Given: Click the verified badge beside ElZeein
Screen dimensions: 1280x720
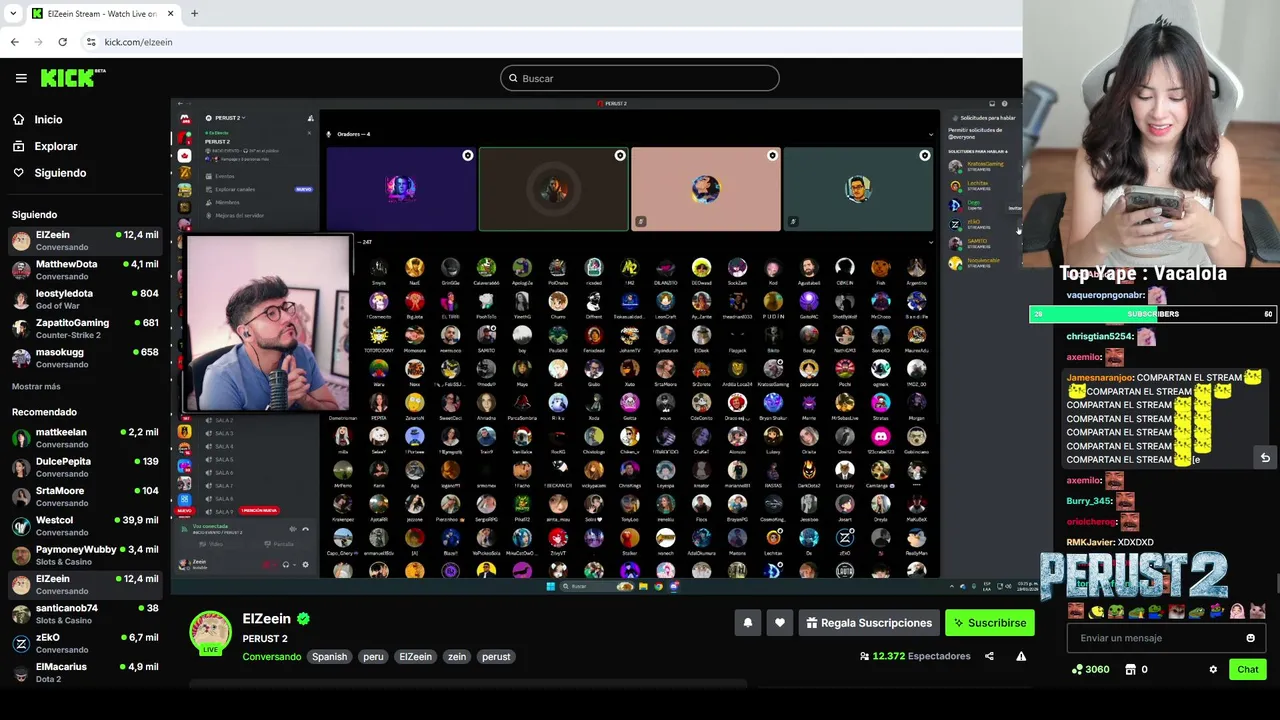Looking at the screenshot, I should [x=303, y=619].
